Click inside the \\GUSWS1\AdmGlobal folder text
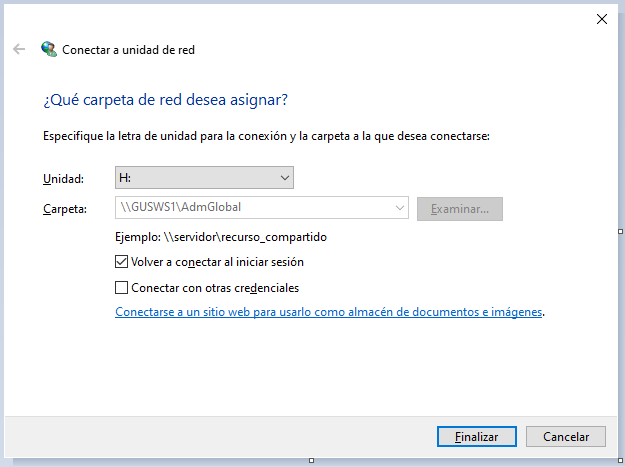The image size is (625, 467). (x=181, y=207)
